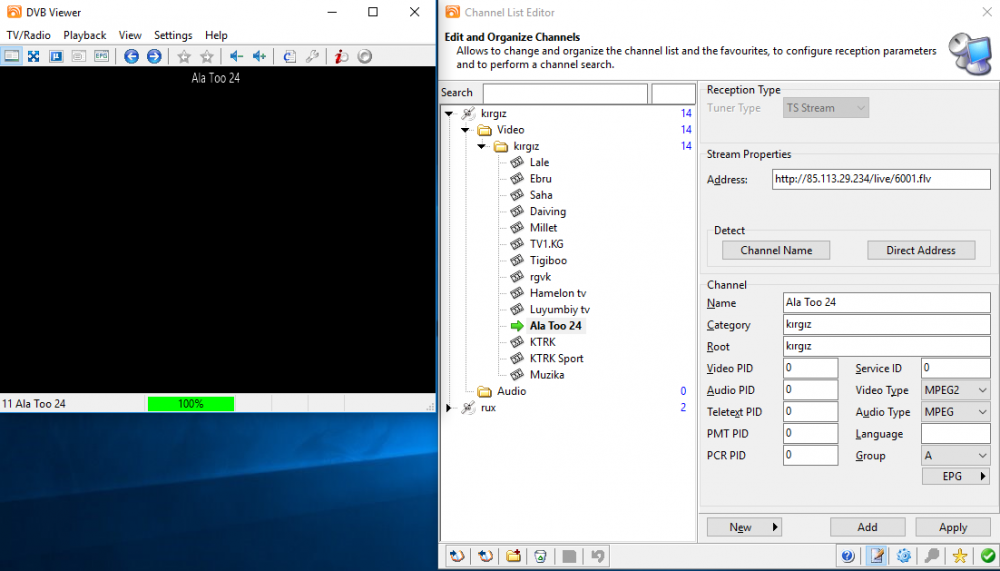Collapse the Video folder node
Viewport: 1000px width, 571px height.
pyautogui.click(x=465, y=130)
